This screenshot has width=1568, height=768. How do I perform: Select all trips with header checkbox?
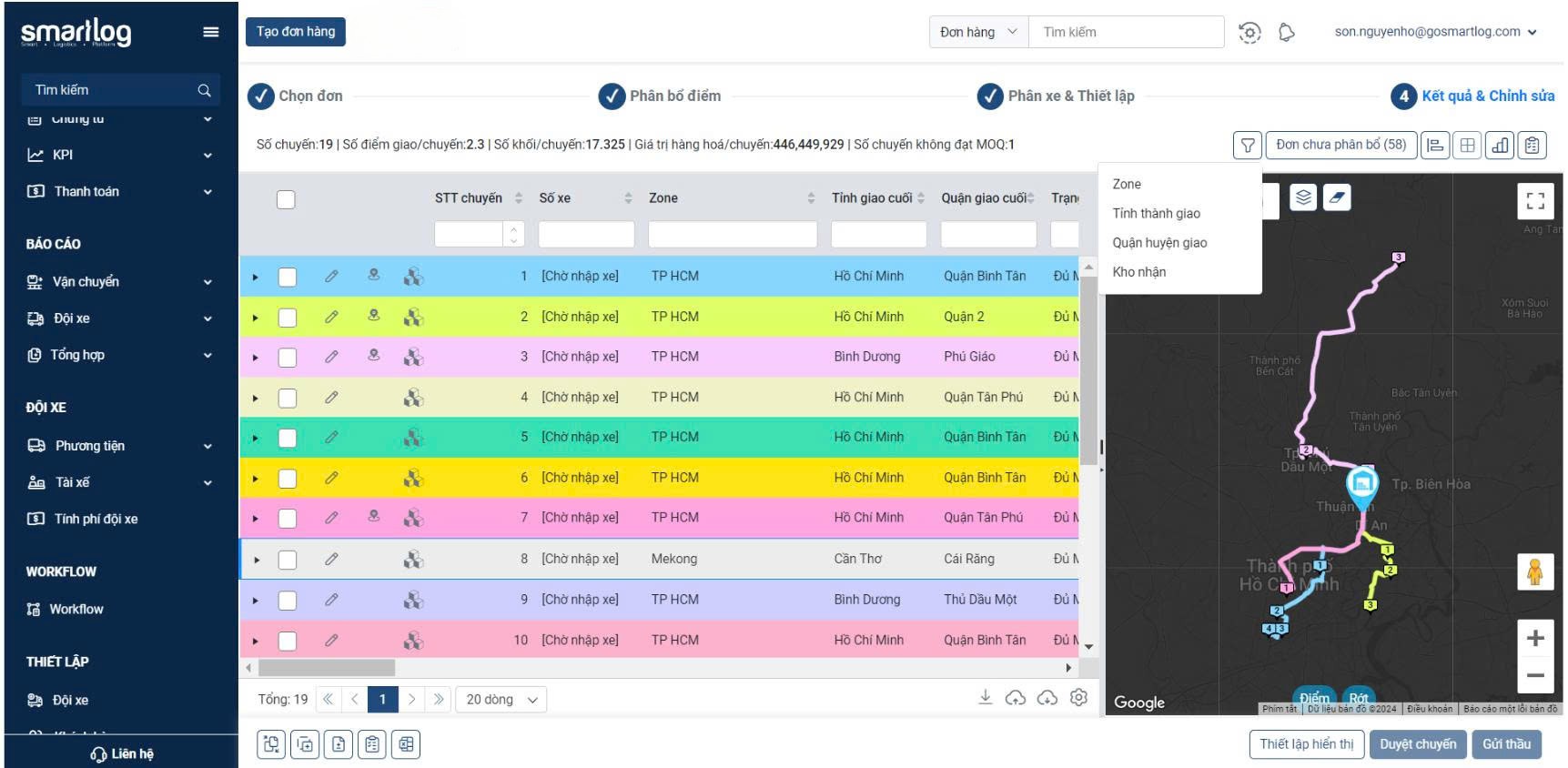click(x=286, y=199)
